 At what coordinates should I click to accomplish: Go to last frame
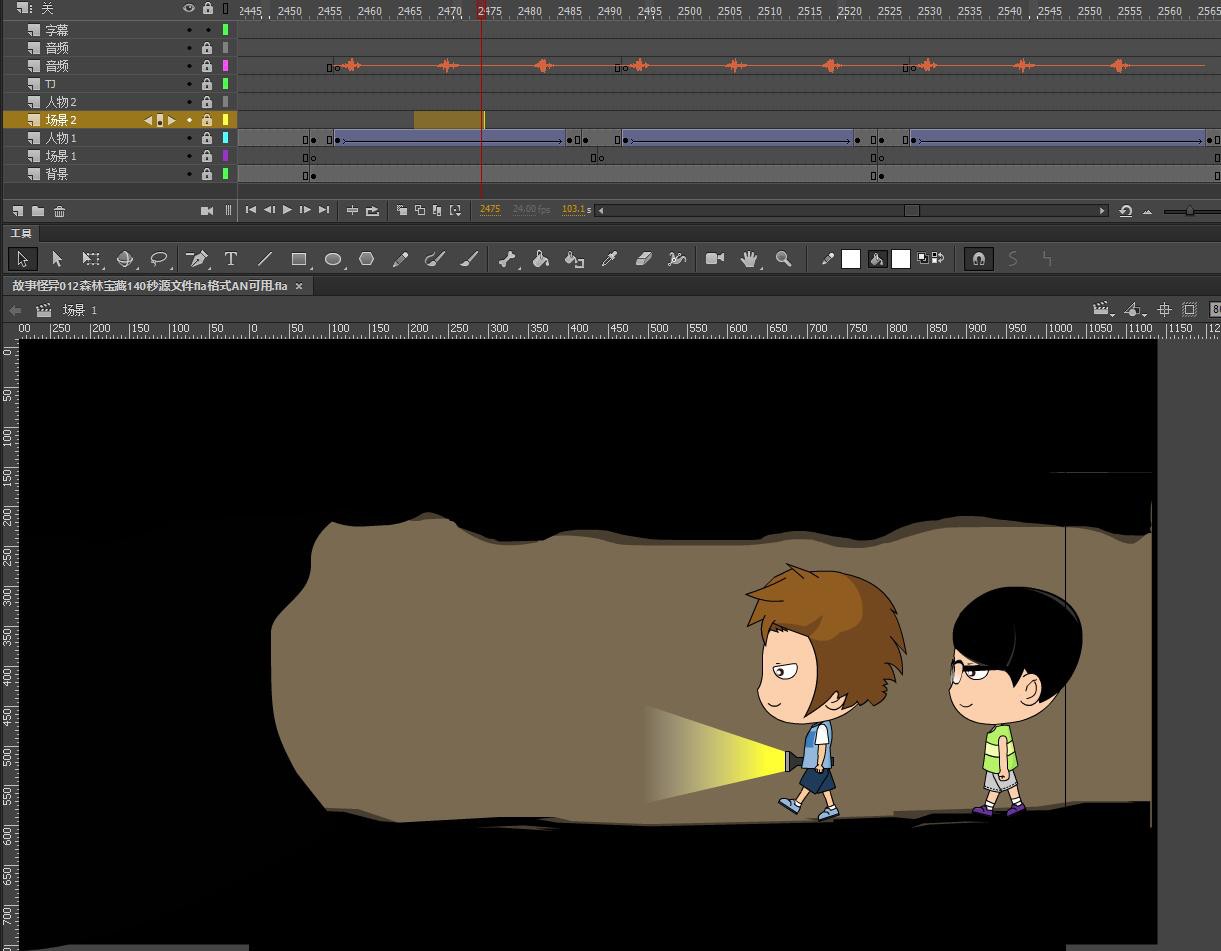(323, 210)
